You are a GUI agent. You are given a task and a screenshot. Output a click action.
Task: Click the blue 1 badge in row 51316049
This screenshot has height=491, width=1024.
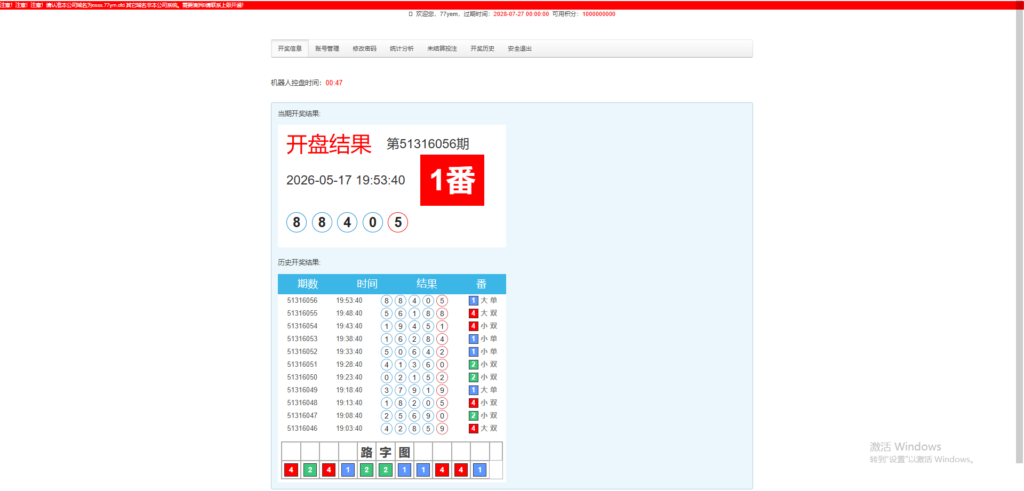coord(473,390)
